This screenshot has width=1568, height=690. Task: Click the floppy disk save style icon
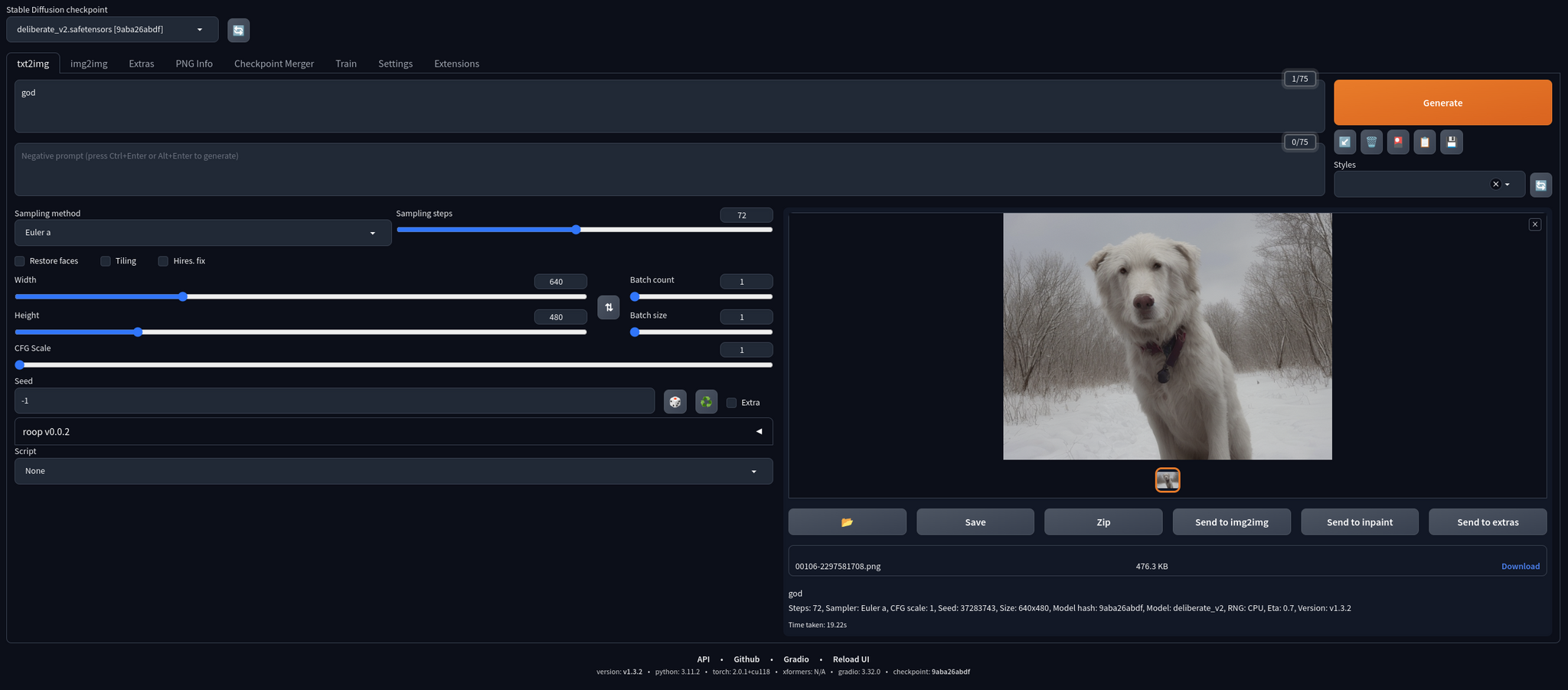[x=1451, y=142]
